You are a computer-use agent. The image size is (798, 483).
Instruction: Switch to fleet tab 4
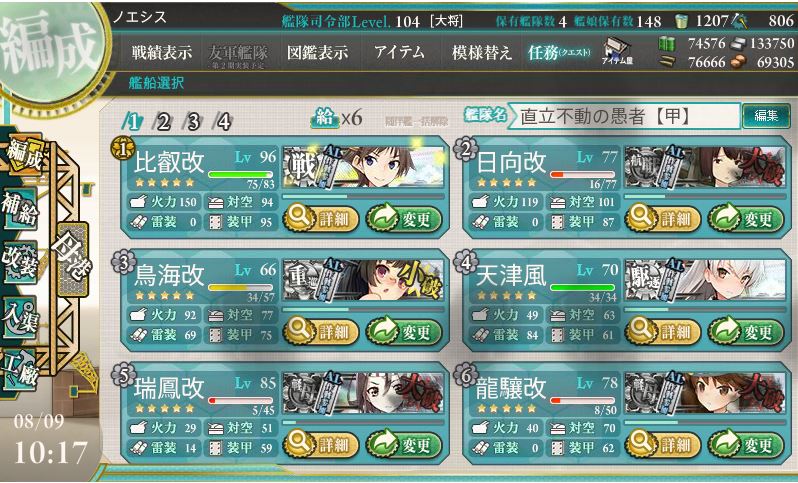[224, 122]
